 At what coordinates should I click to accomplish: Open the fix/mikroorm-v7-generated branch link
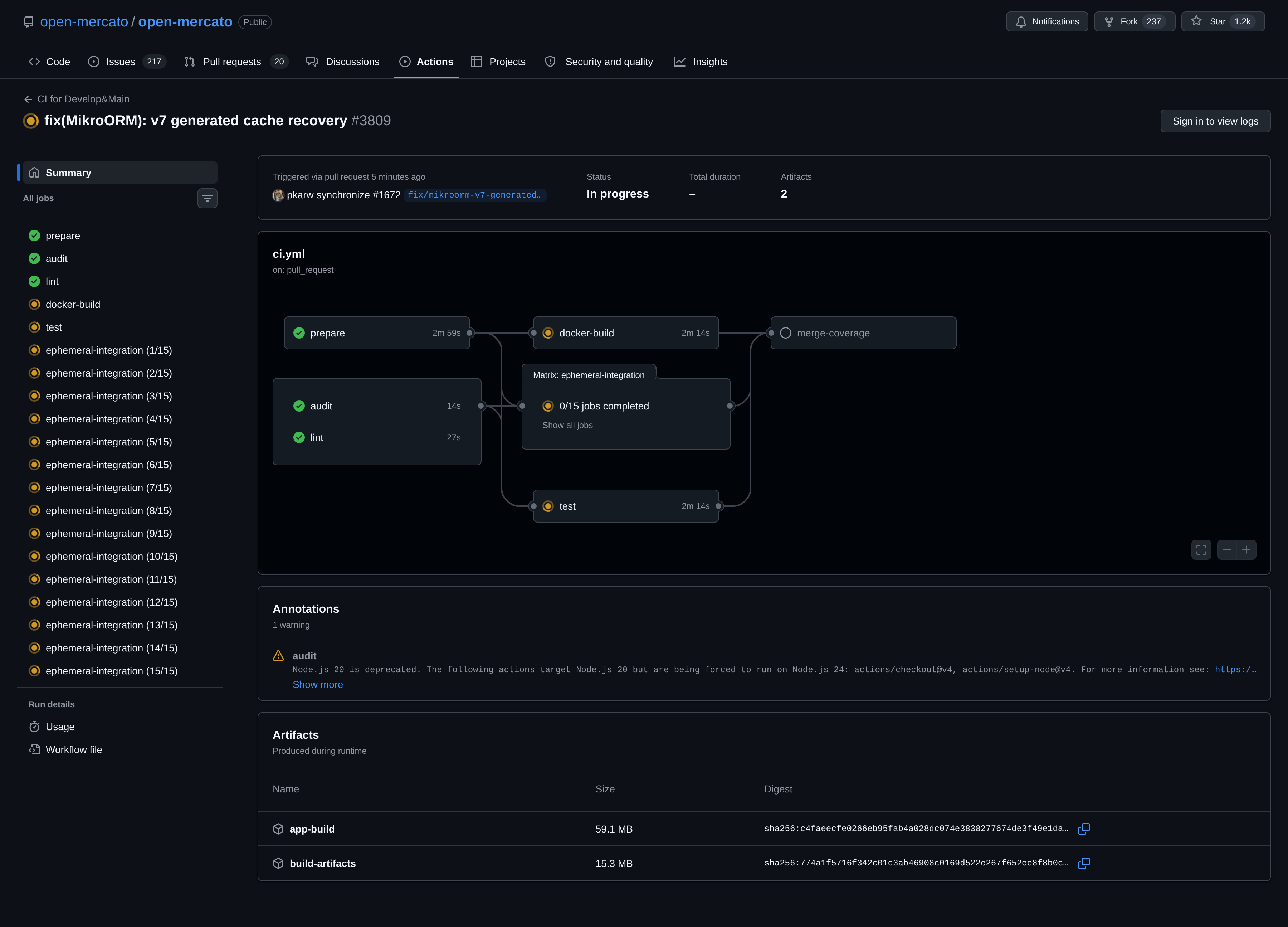[475, 195]
